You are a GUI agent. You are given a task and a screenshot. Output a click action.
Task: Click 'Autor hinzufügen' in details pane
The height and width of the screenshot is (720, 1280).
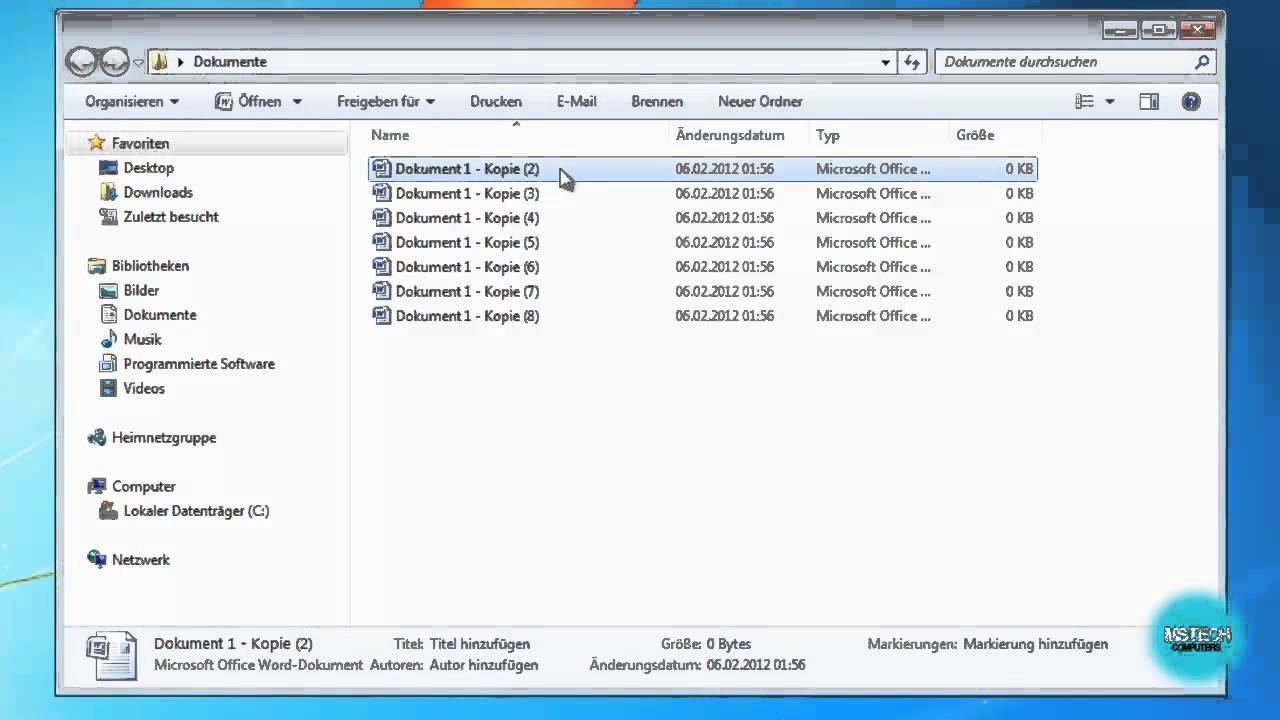484,665
